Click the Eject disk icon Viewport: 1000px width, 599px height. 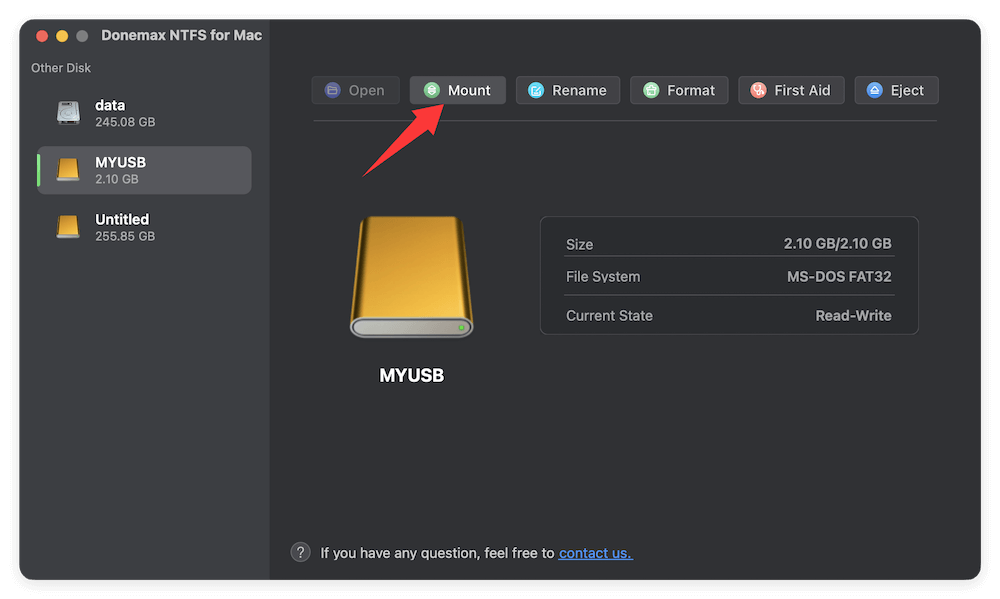point(874,90)
